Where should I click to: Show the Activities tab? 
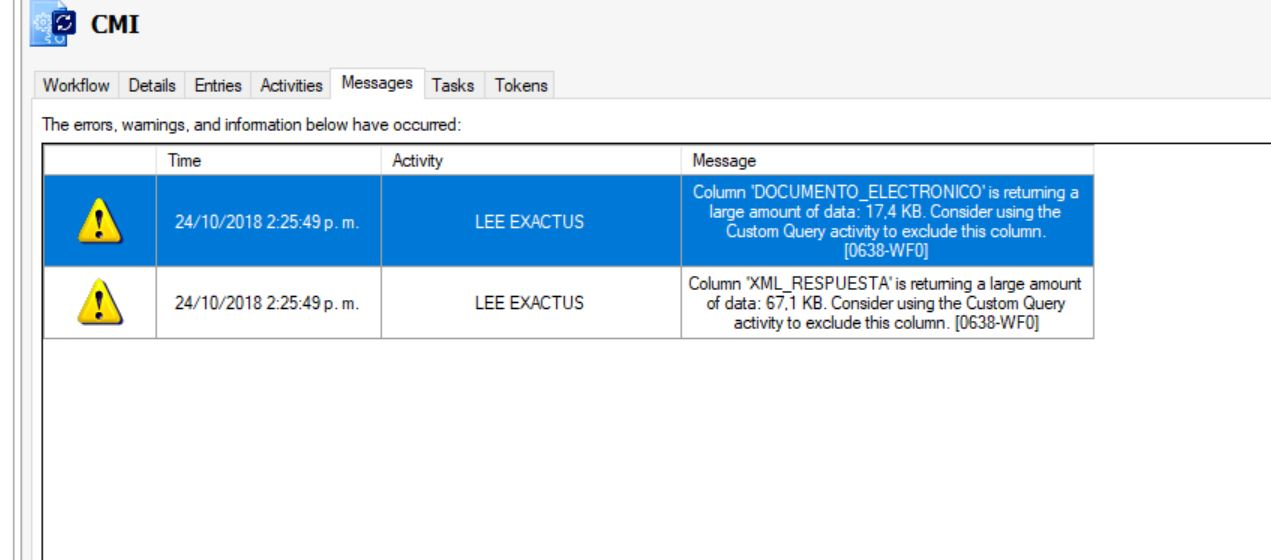coord(292,86)
